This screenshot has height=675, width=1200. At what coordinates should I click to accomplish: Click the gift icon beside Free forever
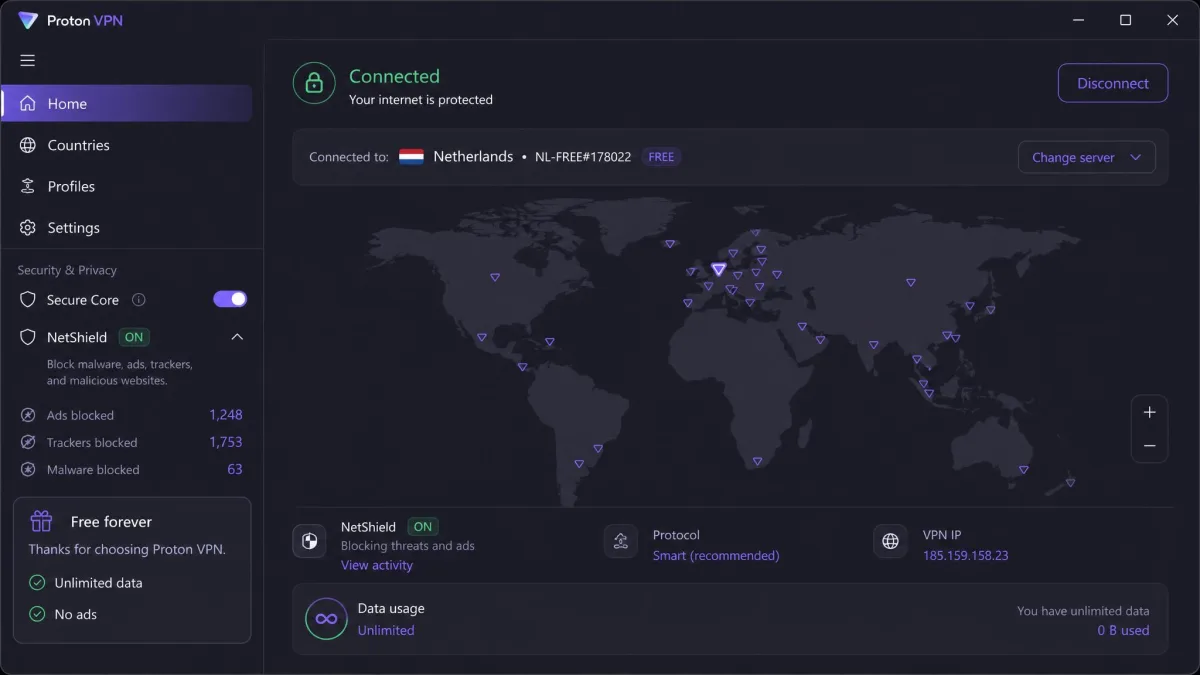tap(41, 521)
